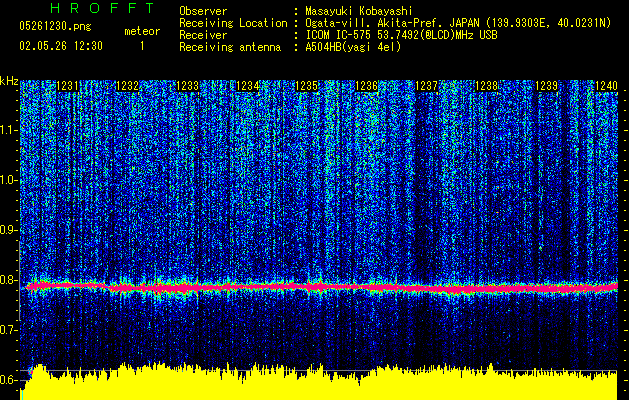This screenshot has height=400, width=629.
Task: Click the observer name Masayuki Kobayashi
Action: pyautogui.click(x=359, y=11)
